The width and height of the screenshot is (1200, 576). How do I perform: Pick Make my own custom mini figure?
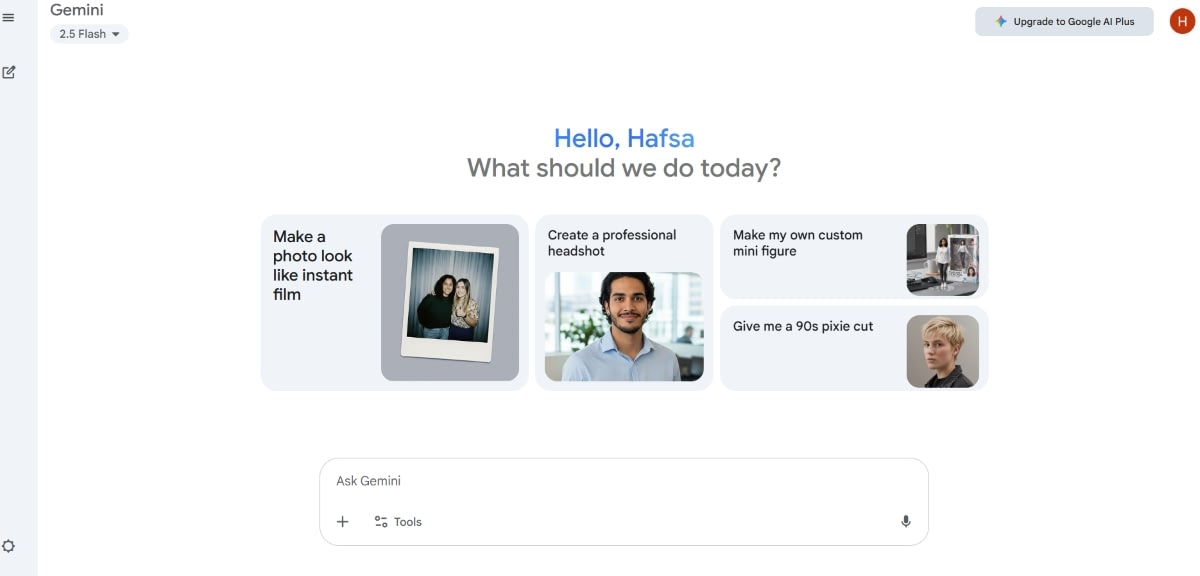tap(797, 243)
